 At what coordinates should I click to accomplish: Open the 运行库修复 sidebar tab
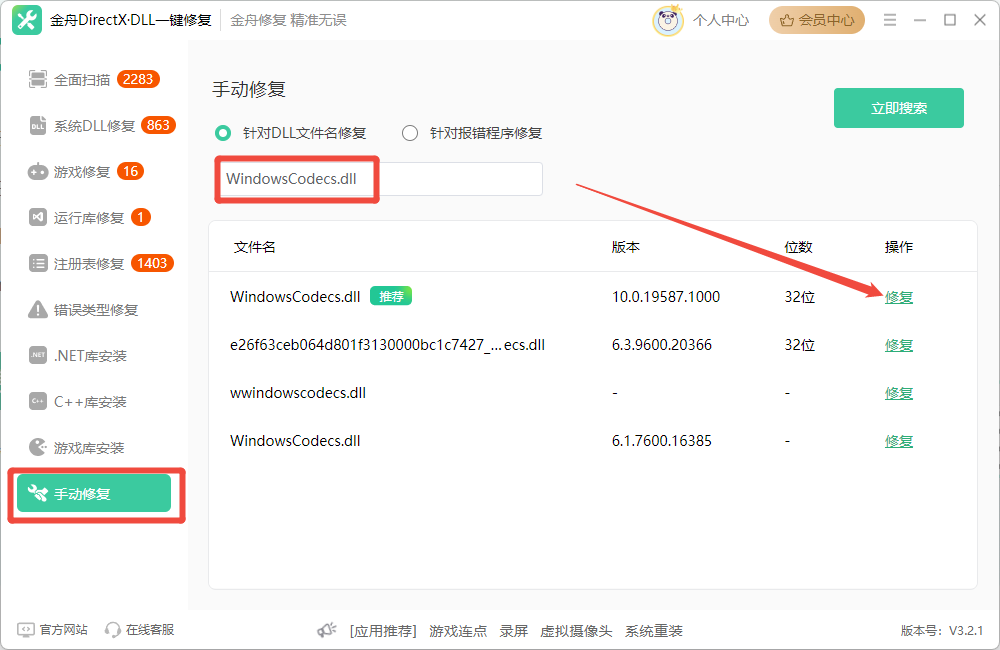coord(89,218)
